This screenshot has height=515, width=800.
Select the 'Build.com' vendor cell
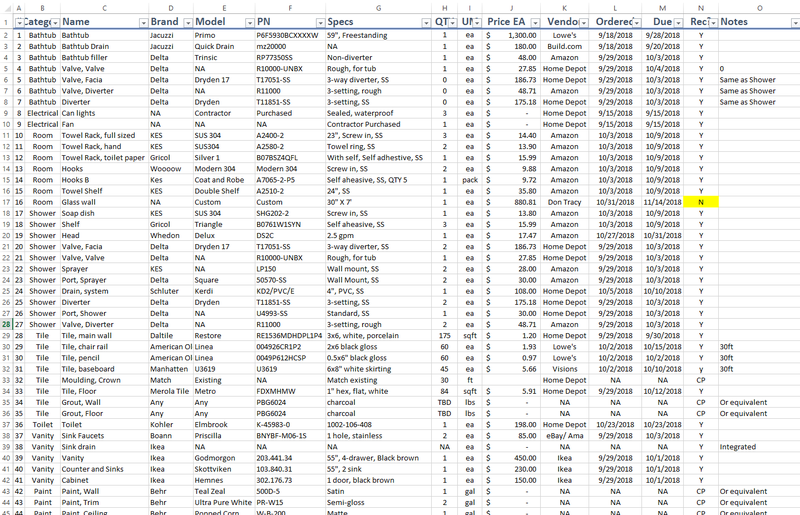pyautogui.click(x=564, y=46)
